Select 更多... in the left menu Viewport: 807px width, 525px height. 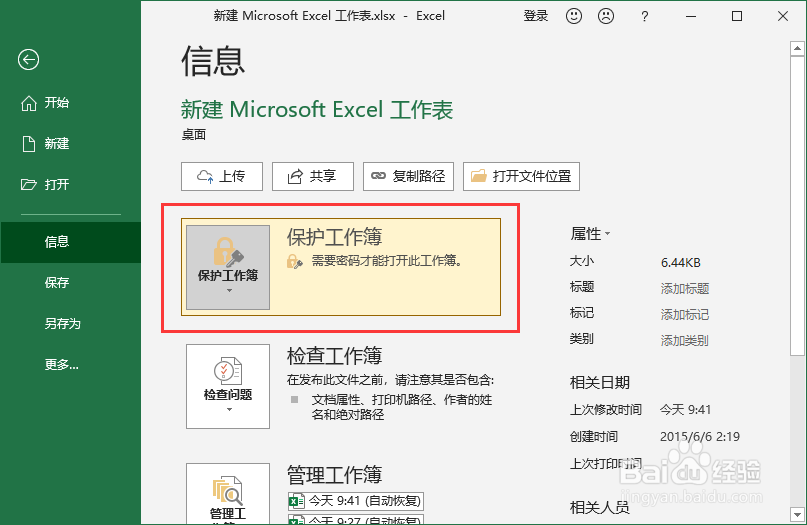tap(71, 365)
